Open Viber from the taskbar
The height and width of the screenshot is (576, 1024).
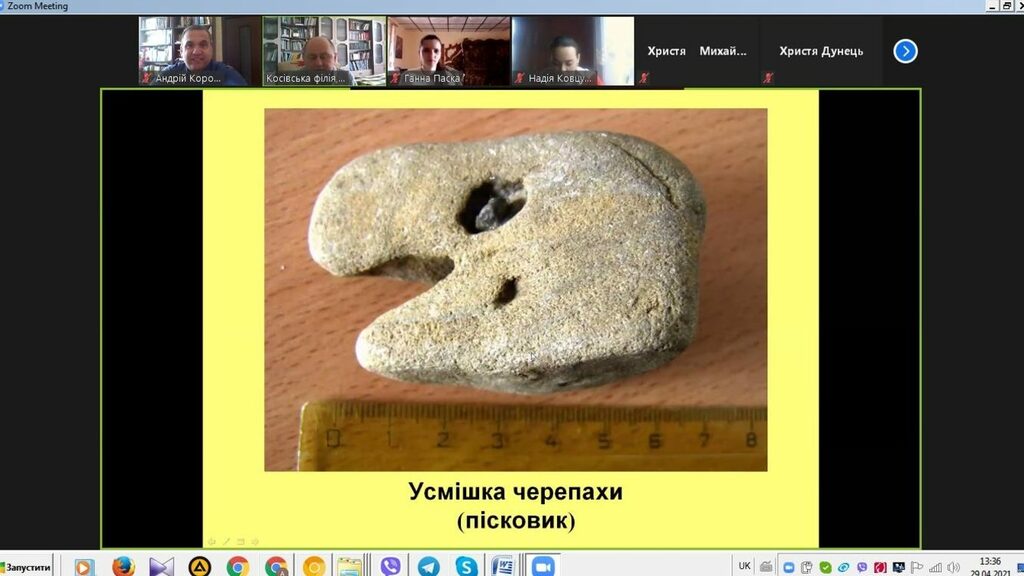[390, 567]
